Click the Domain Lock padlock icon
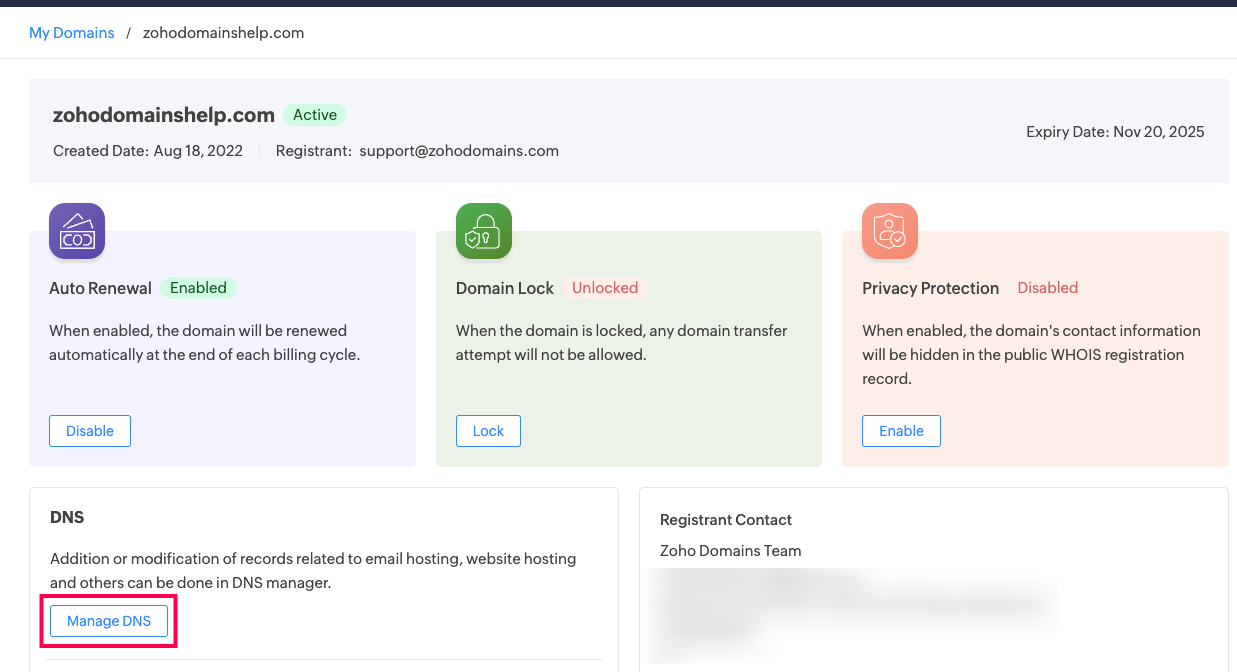The height and width of the screenshot is (672, 1237). tap(484, 231)
